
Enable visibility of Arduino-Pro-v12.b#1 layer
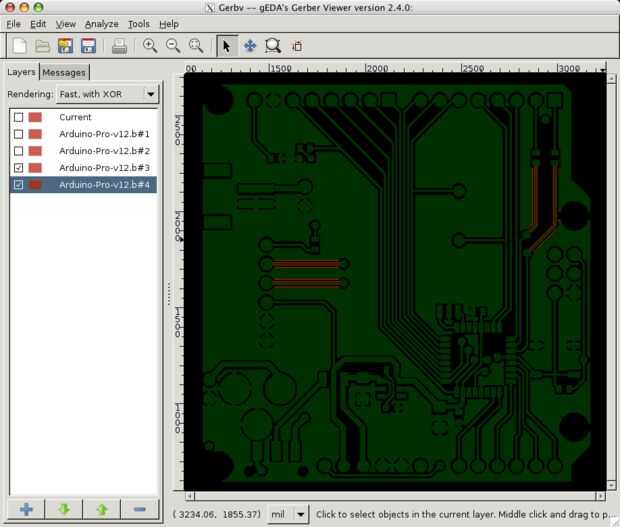(19, 134)
